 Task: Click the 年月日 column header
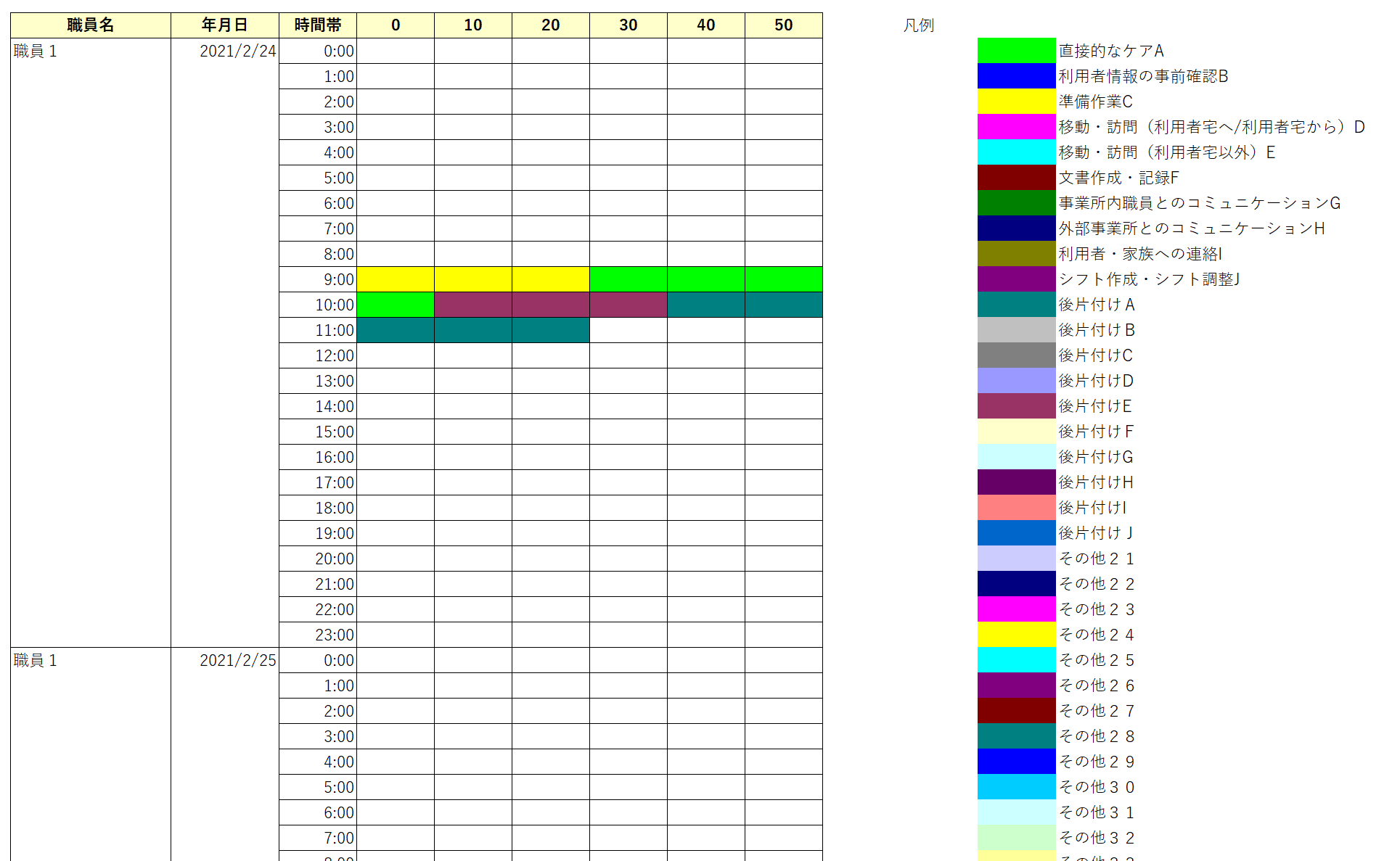tap(225, 25)
